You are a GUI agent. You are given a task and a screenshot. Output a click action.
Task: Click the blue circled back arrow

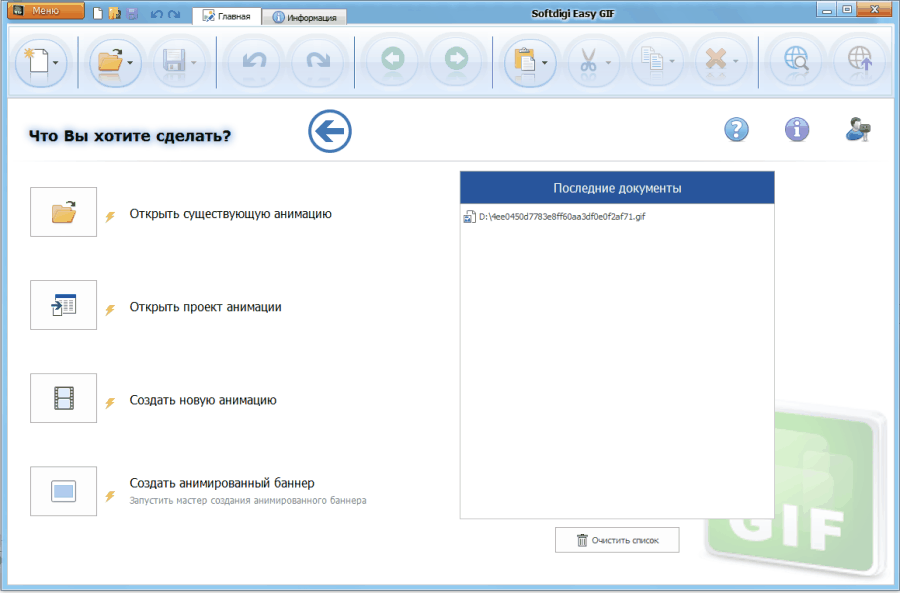coord(330,131)
